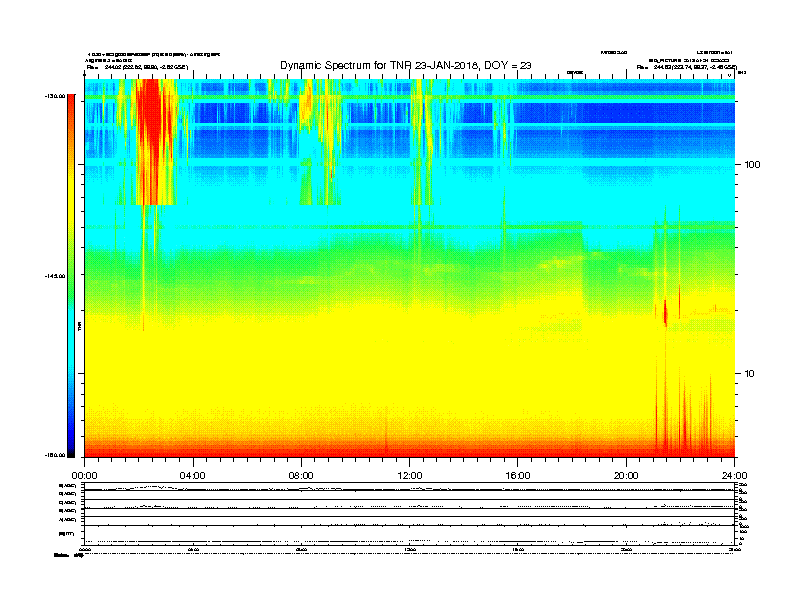
Task: Click the 100 frequency axis label
Action: [x=752, y=165]
